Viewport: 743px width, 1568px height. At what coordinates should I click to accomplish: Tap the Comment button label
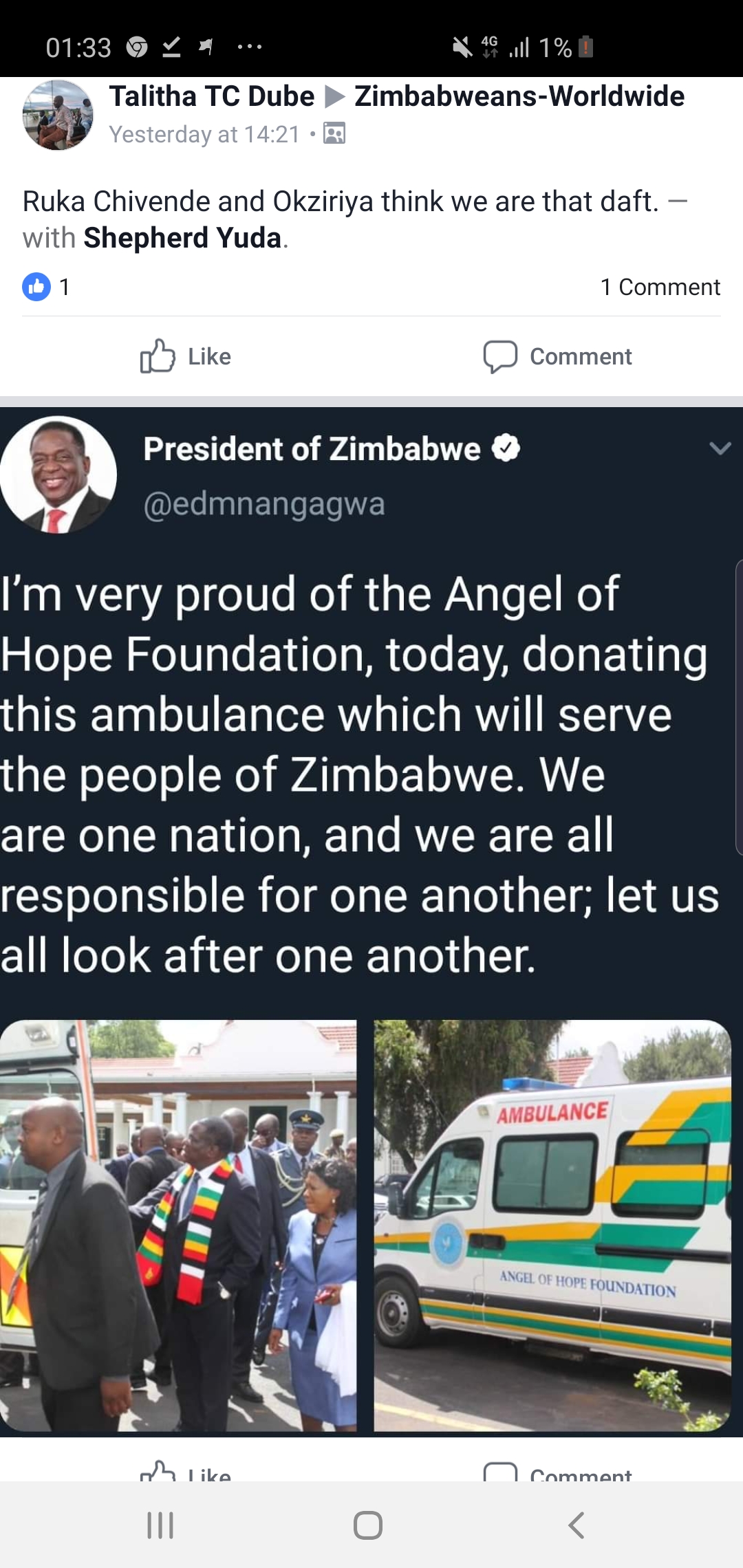click(581, 356)
